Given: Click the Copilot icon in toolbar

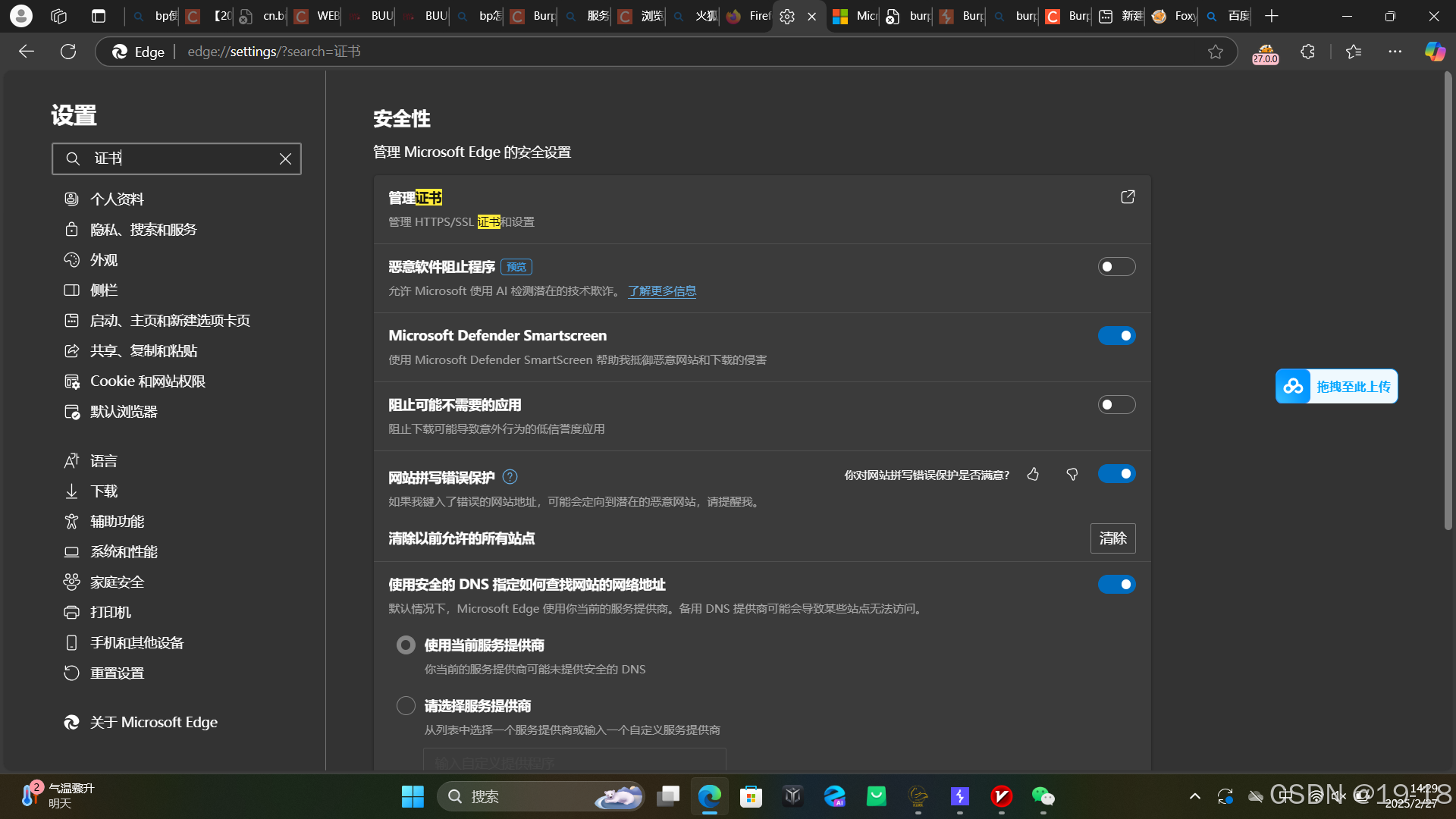Looking at the screenshot, I should [1434, 52].
